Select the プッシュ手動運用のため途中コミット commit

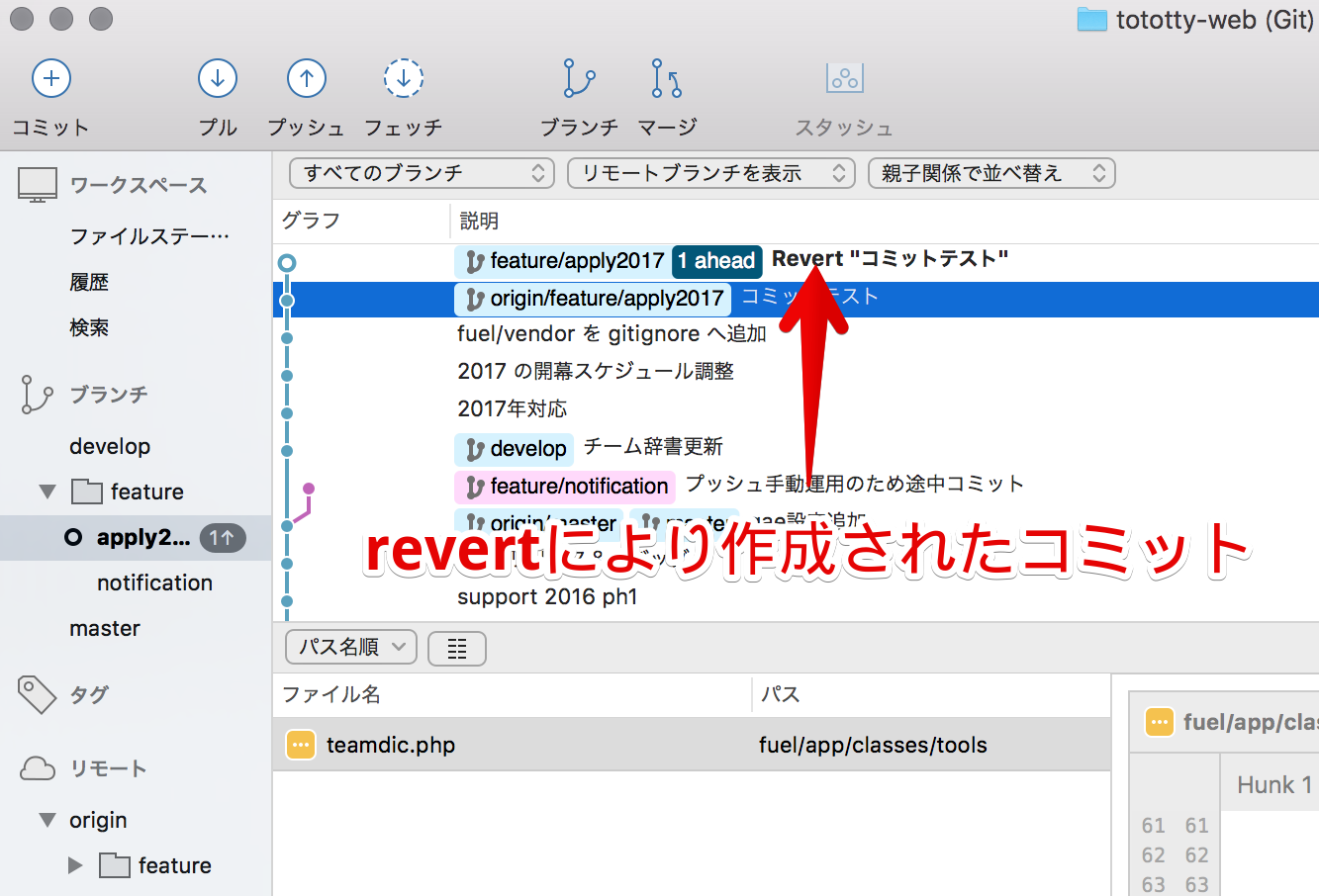[854, 485]
